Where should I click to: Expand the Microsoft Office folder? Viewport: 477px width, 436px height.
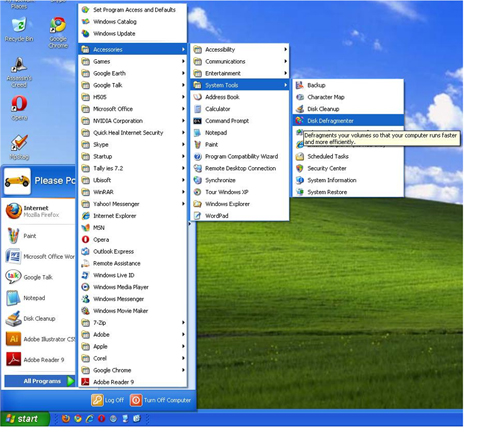click(132, 109)
